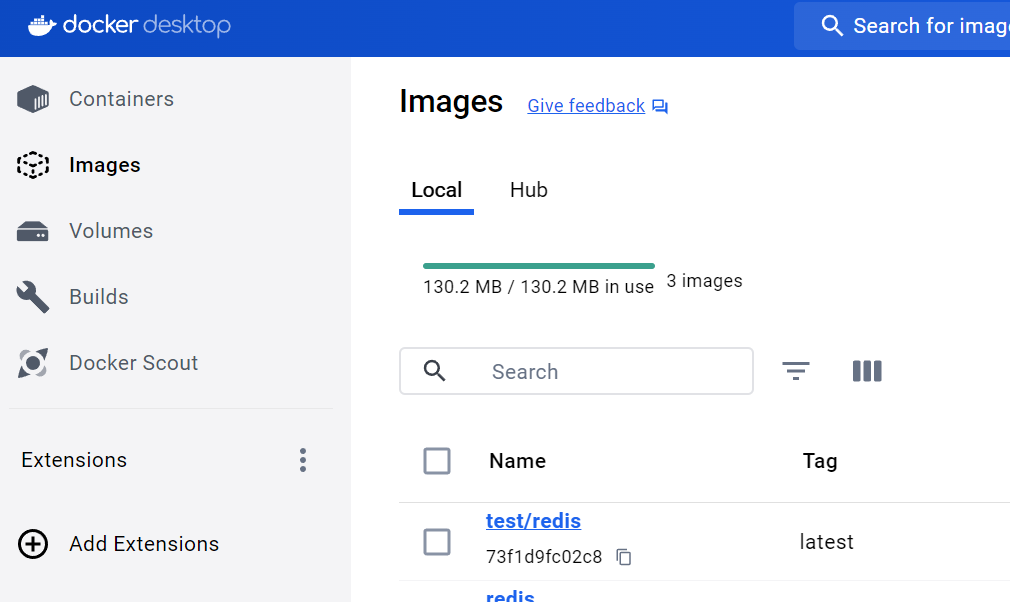Open the column display options icon
1010x602 pixels.
[867, 371]
